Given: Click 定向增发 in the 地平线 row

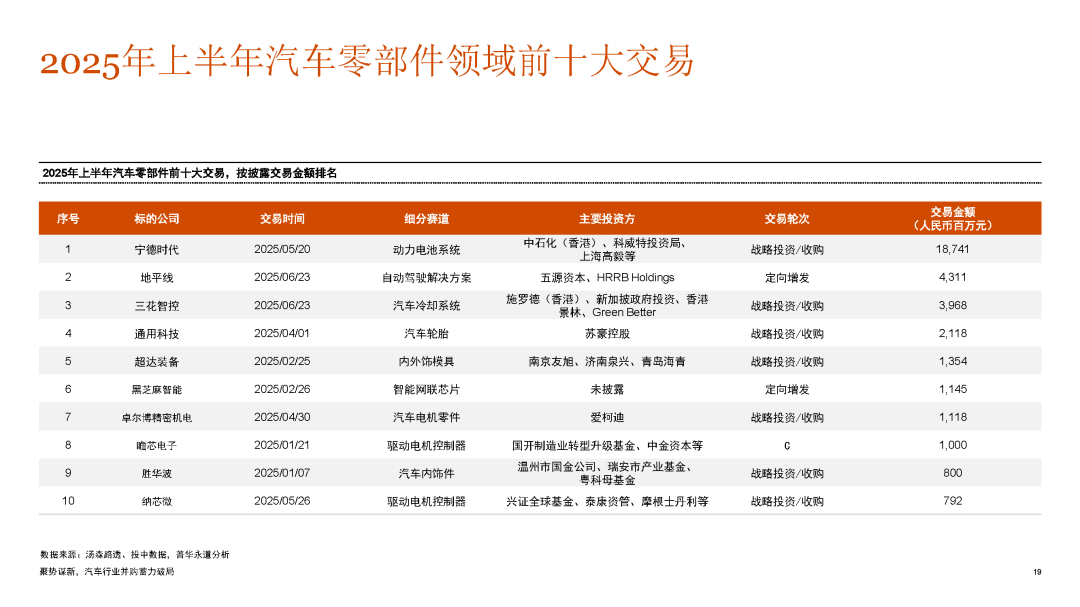Looking at the screenshot, I should coord(787,278).
